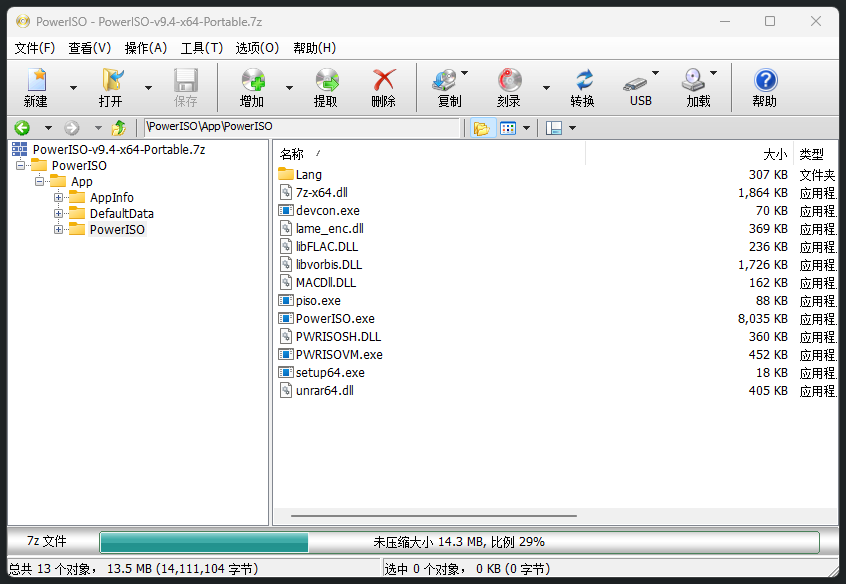Toggle the folder tree view icon

[482, 128]
